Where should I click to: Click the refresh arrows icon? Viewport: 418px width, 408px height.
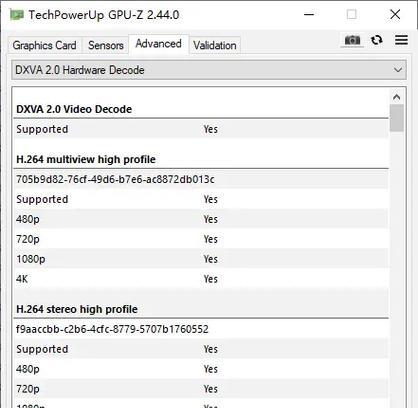tap(377, 40)
